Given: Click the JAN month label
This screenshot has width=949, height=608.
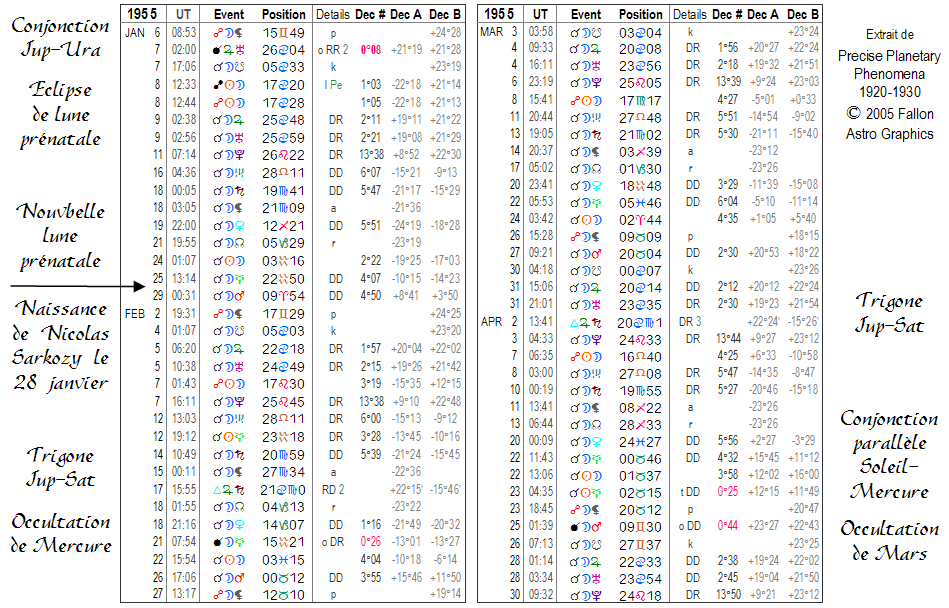Looking at the screenshot, I should [x=134, y=33].
